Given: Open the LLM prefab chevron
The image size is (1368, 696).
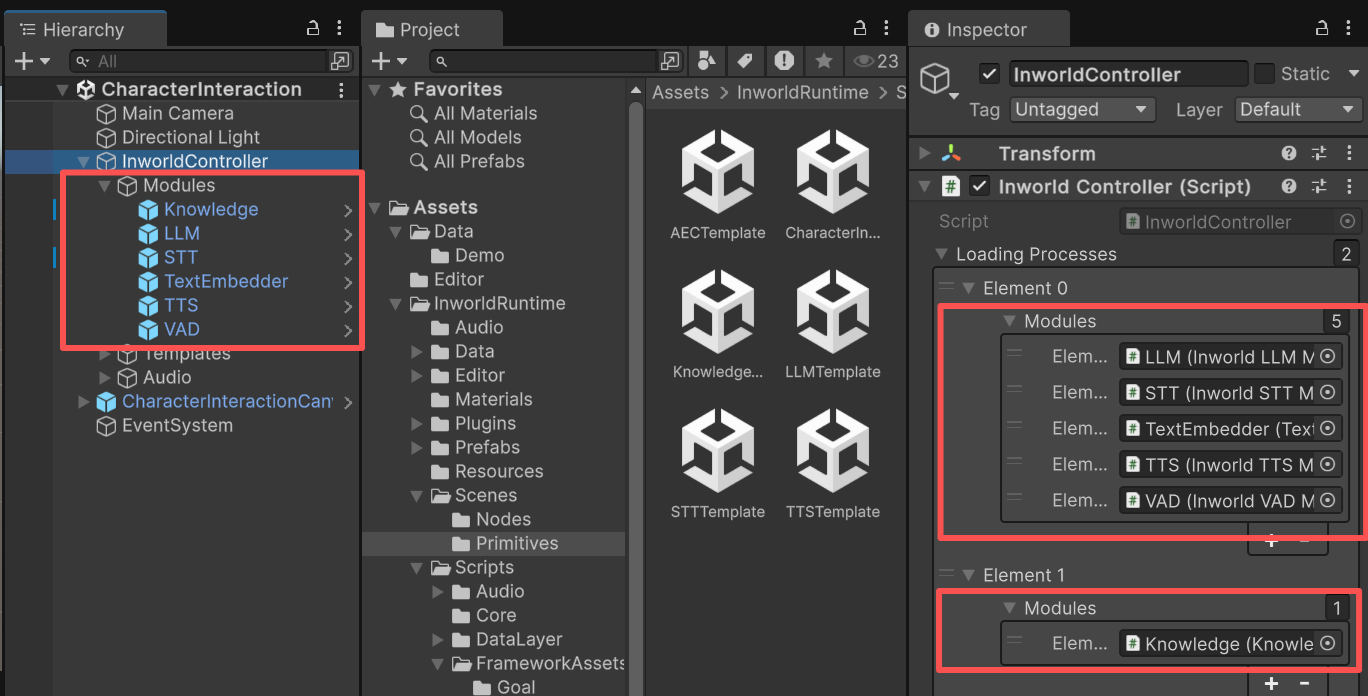Looking at the screenshot, I should click(x=348, y=234).
